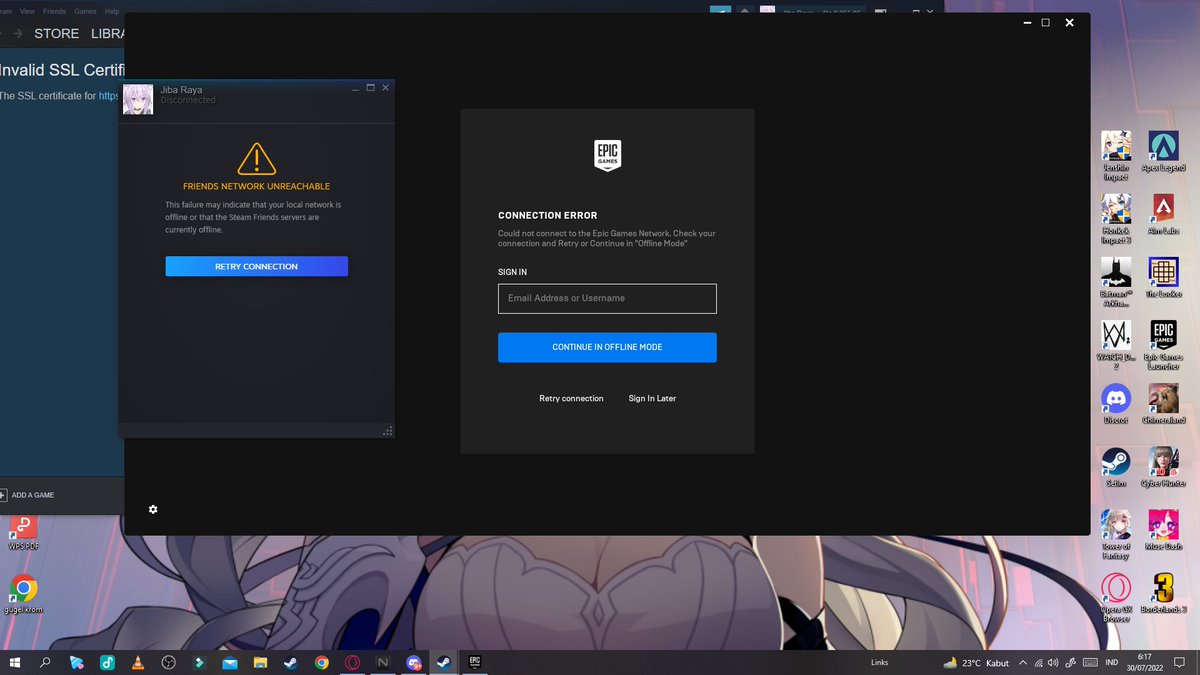Click the friends window resize grip corner

pyautogui.click(x=388, y=431)
